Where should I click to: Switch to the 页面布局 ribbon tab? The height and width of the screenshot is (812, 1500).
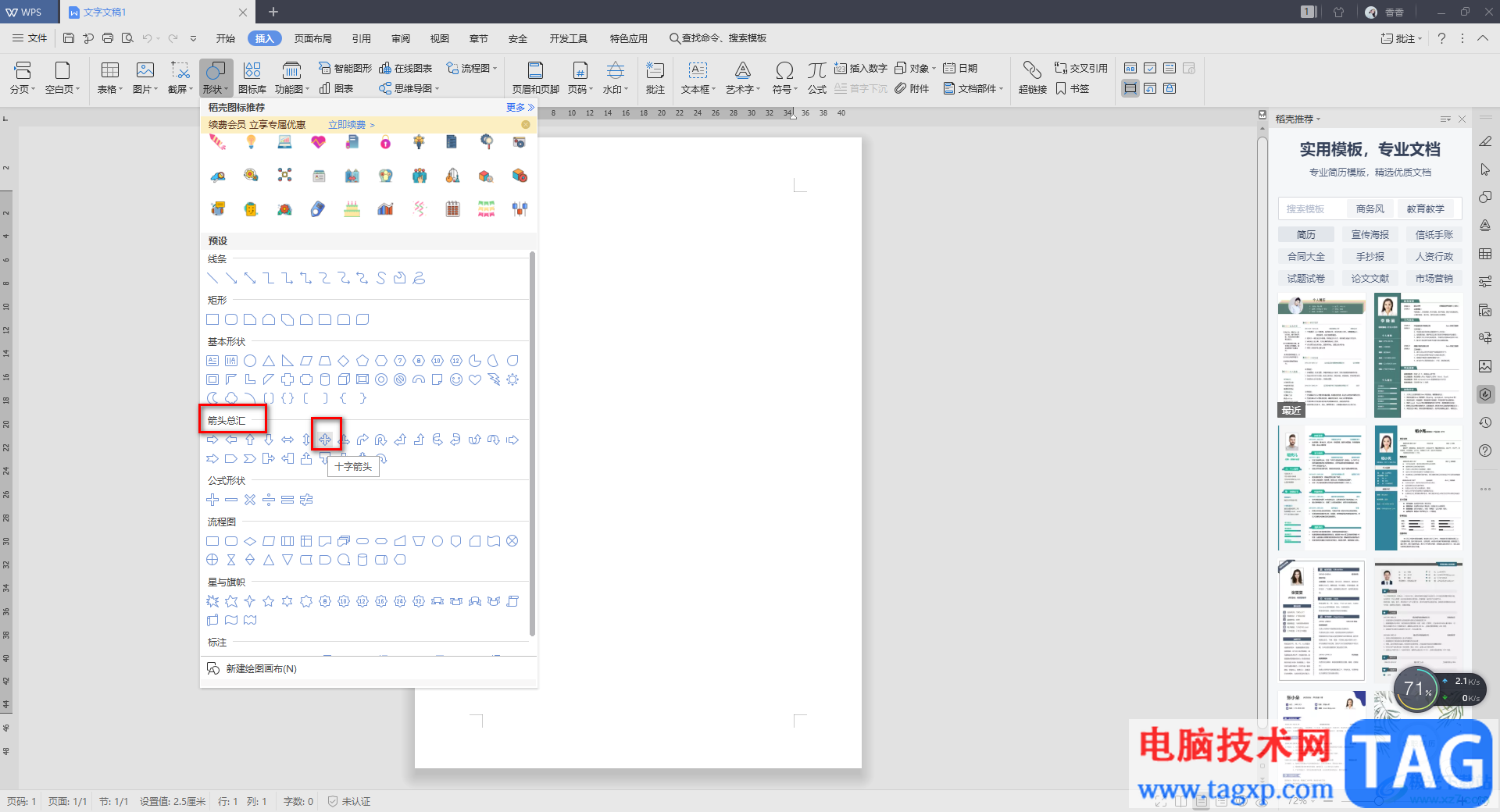click(312, 38)
